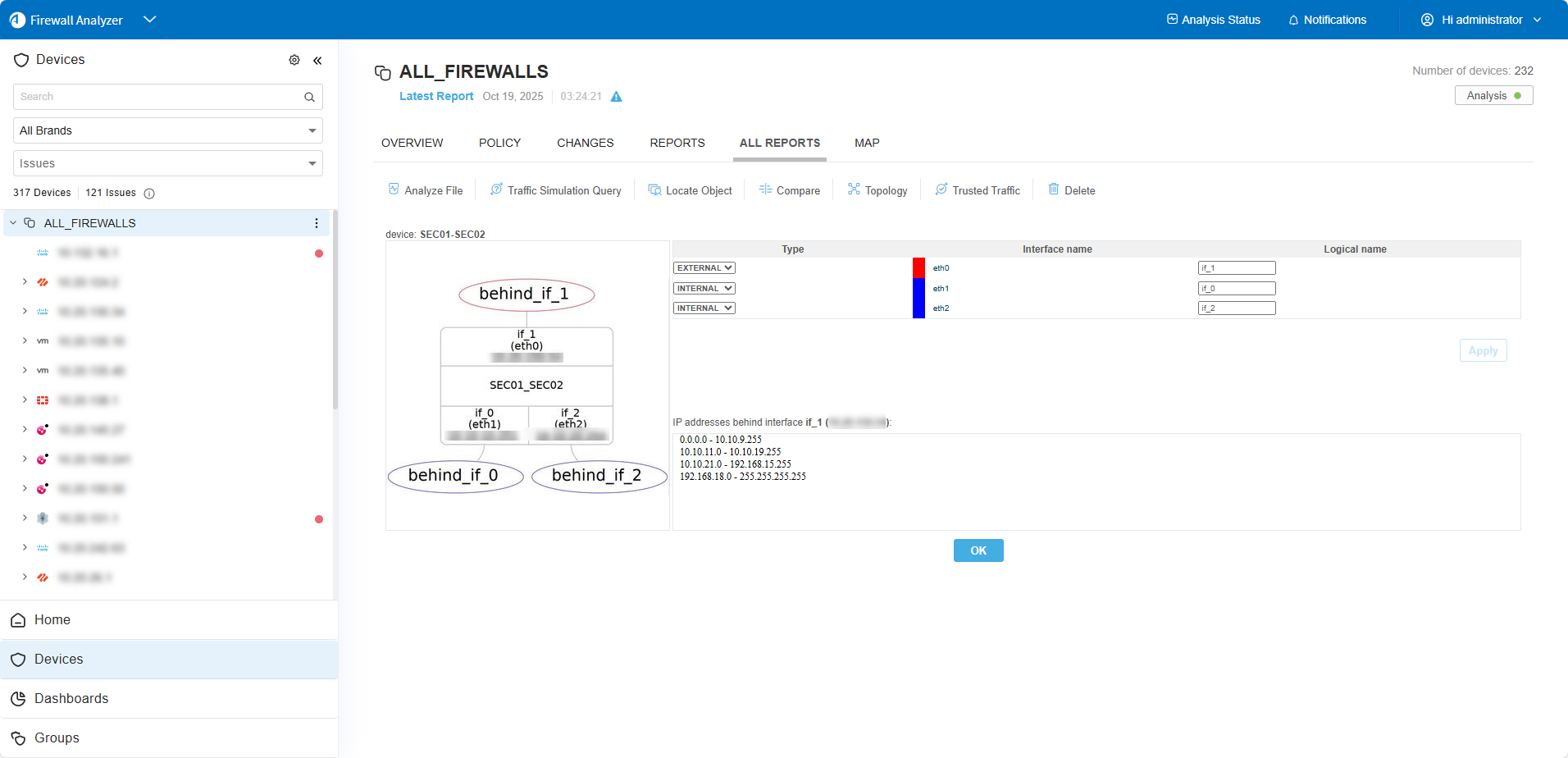The height and width of the screenshot is (758, 1568).
Task: Open ALL_FIREWALLS three-dot options menu
Action: pyautogui.click(x=317, y=223)
